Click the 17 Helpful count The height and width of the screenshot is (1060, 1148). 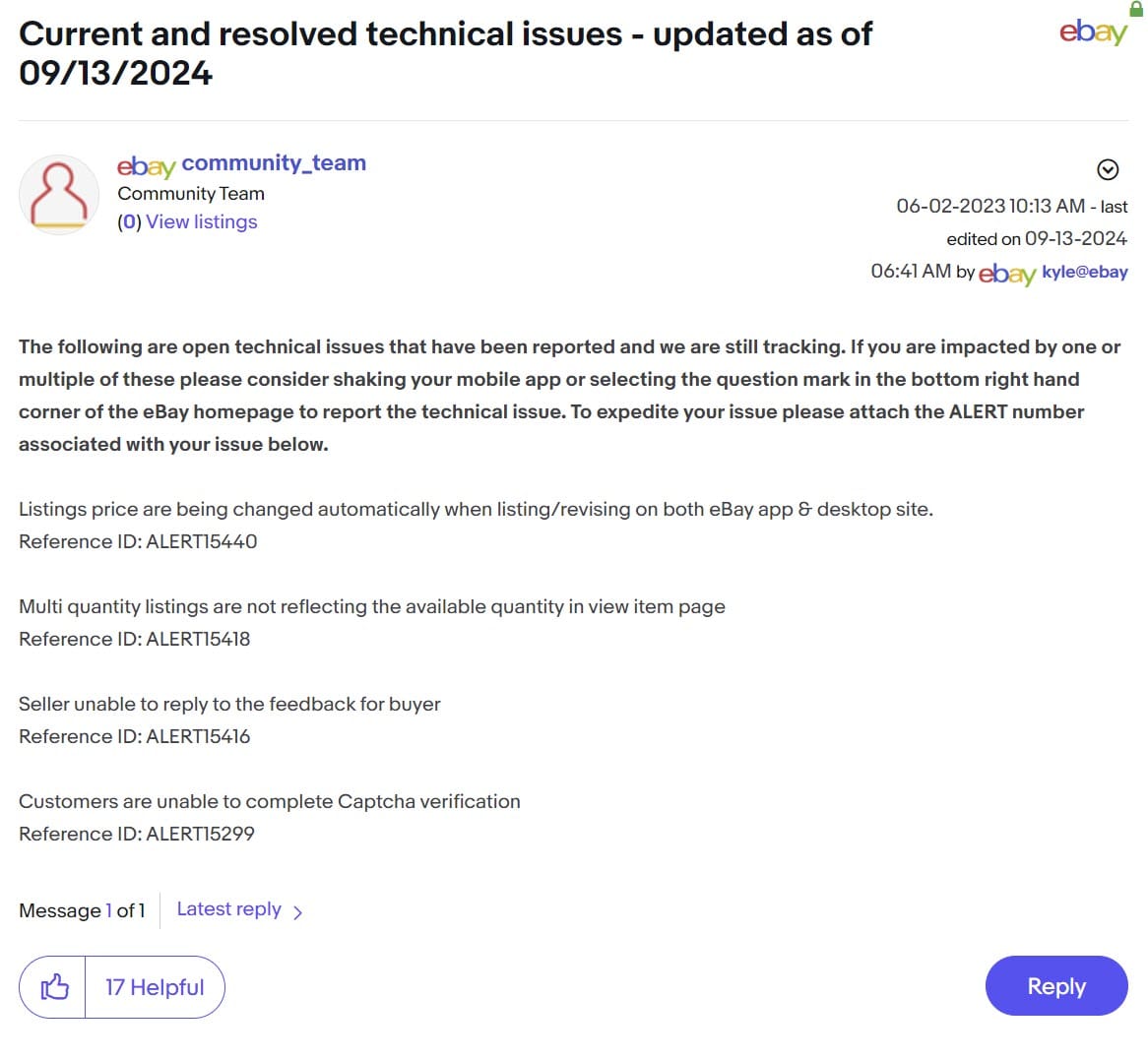click(x=155, y=987)
